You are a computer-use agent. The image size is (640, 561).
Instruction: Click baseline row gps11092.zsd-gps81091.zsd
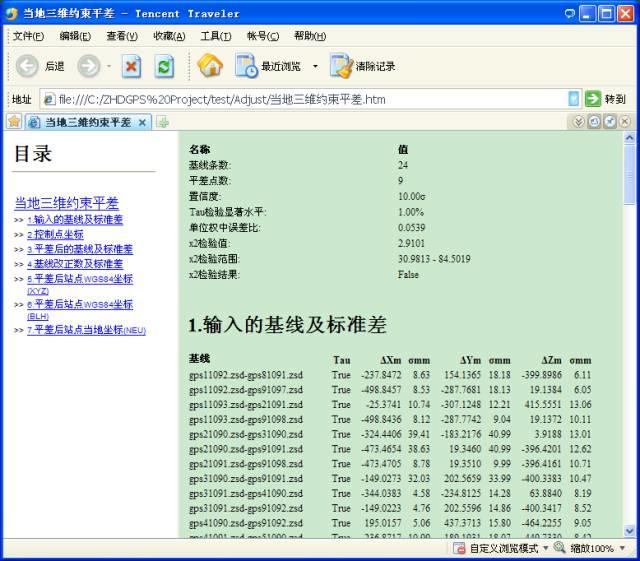point(390,375)
